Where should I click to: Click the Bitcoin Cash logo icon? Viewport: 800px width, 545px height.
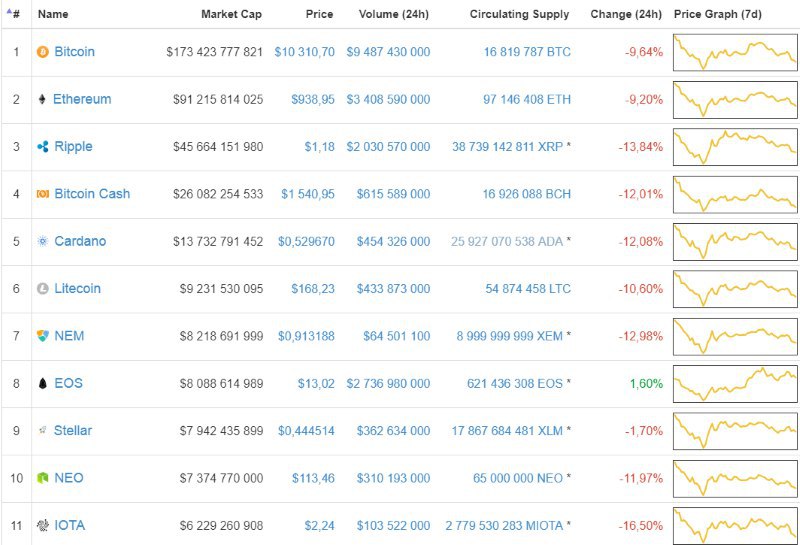coord(42,194)
